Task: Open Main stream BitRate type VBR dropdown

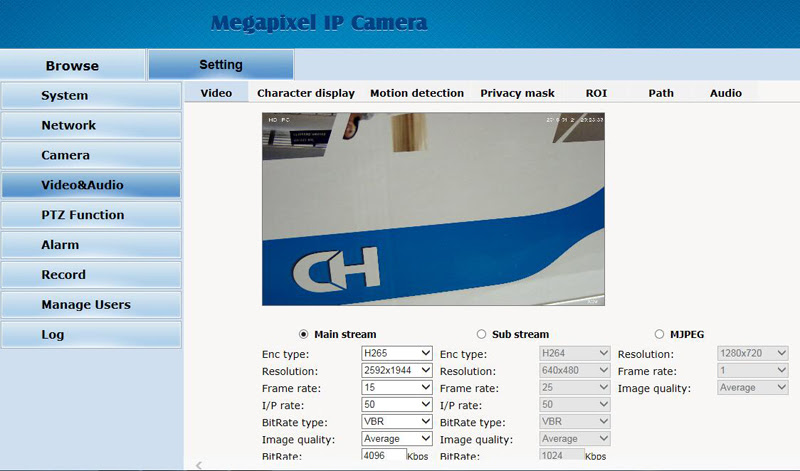Action: point(396,422)
